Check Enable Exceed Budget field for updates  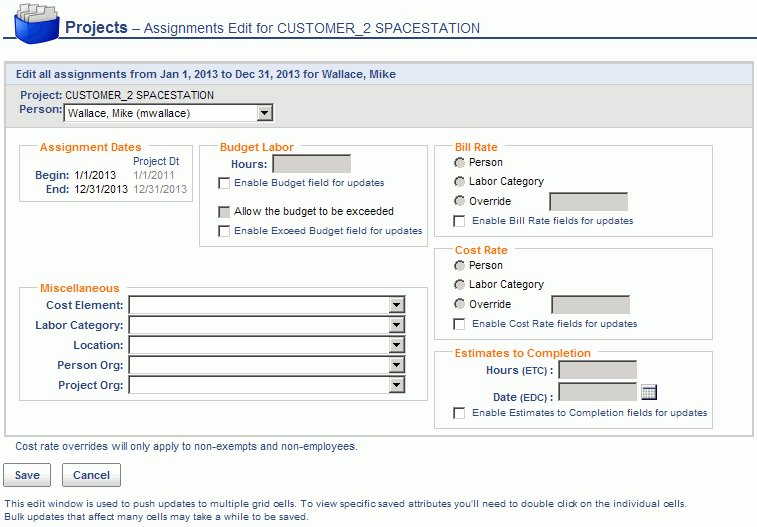click(224, 231)
